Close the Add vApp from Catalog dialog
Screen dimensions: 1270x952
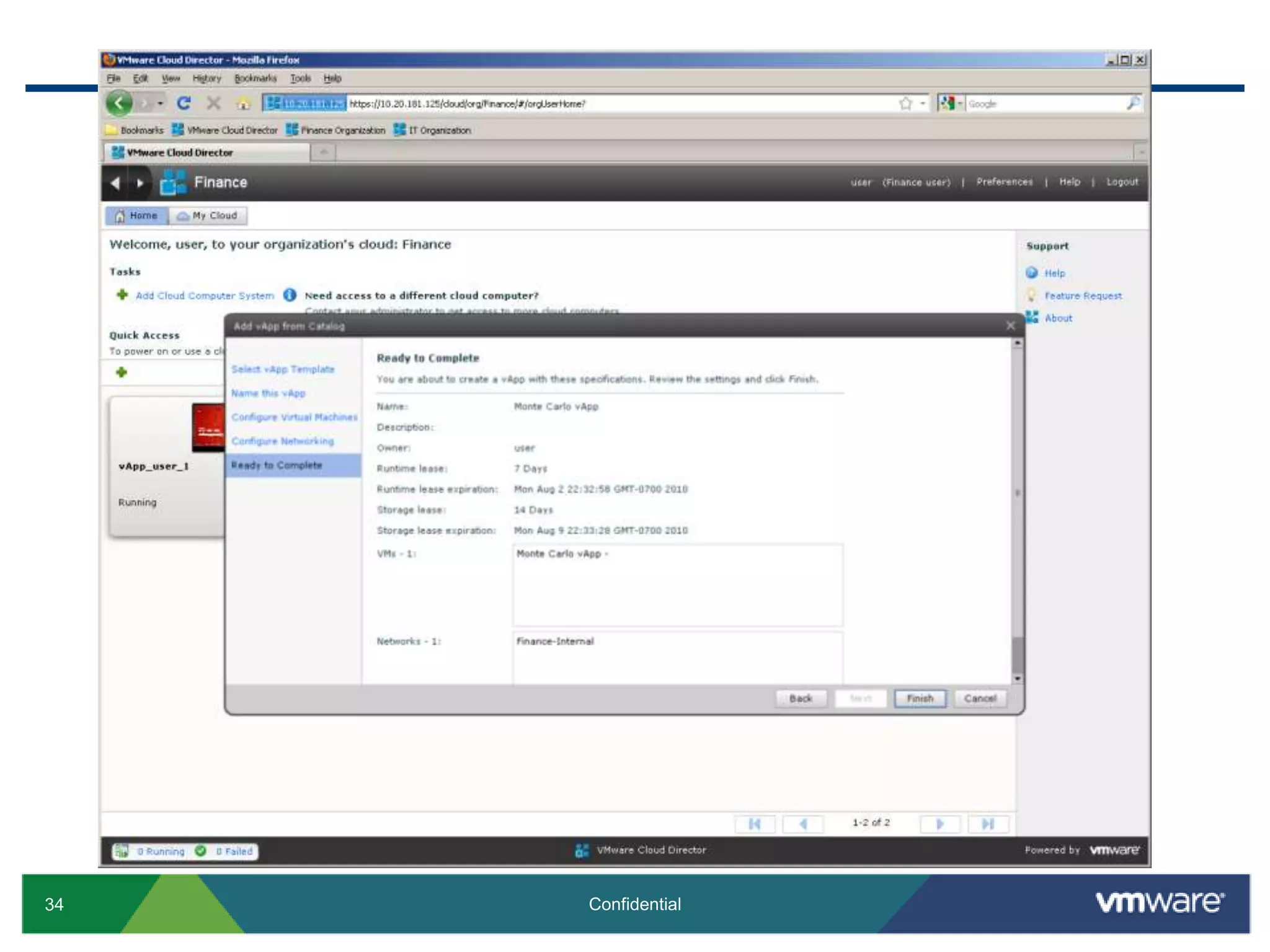(x=1010, y=325)
